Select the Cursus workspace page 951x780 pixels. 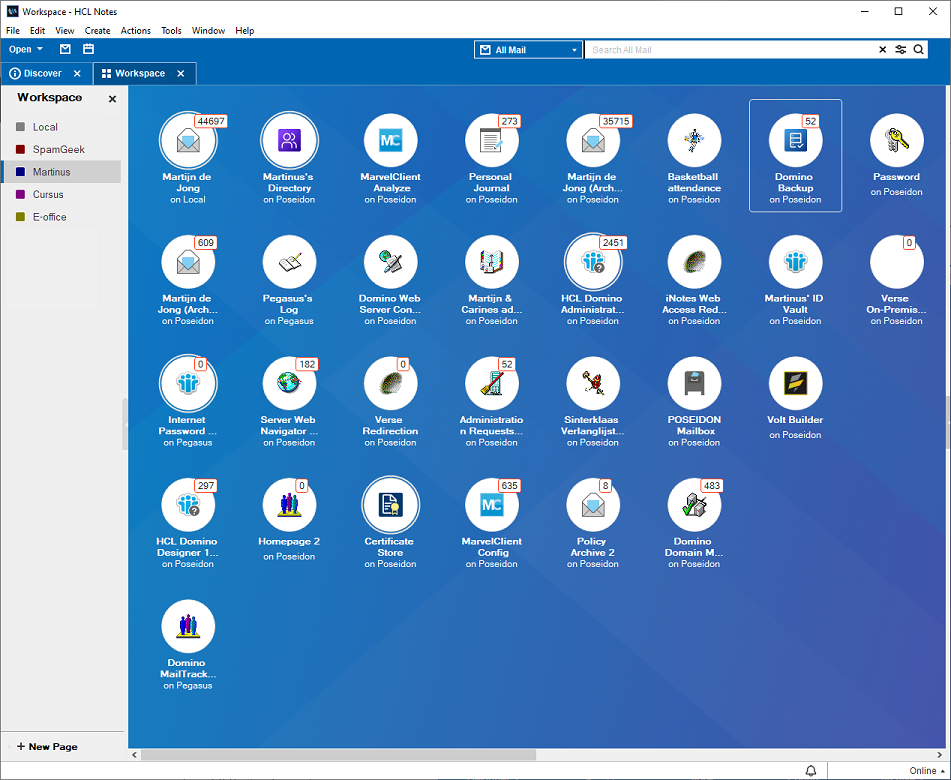[x=61, y=194]
